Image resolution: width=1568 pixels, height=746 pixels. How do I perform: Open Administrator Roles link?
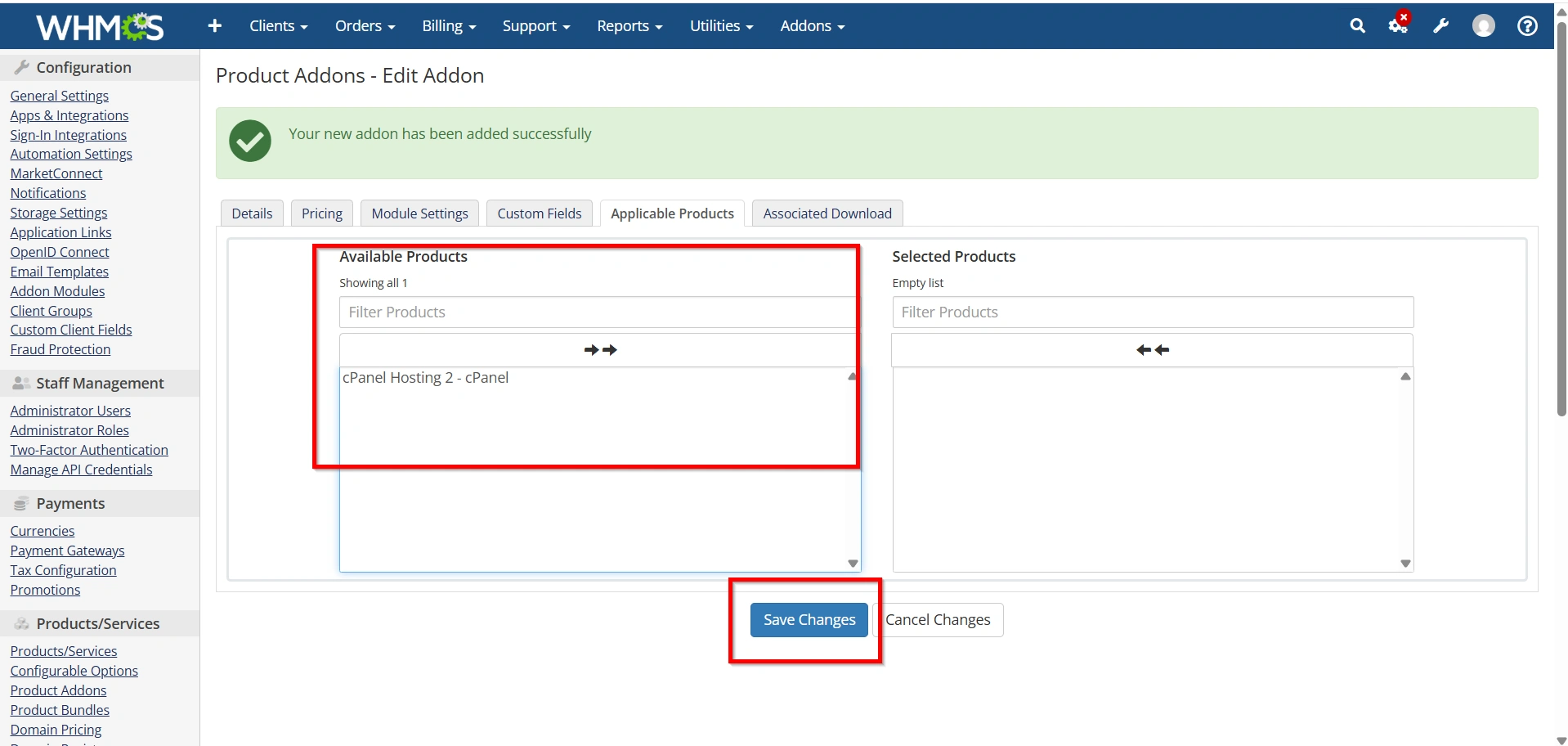pos(69,430)
